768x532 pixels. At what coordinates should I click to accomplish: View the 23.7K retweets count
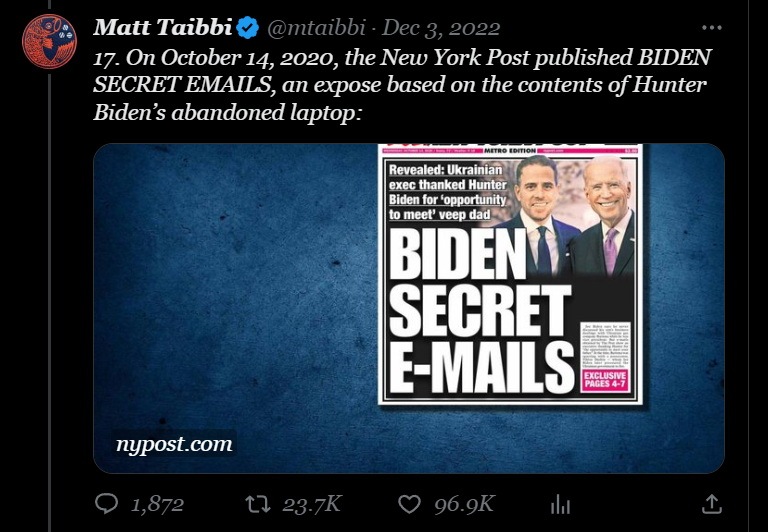coord(312,504)
